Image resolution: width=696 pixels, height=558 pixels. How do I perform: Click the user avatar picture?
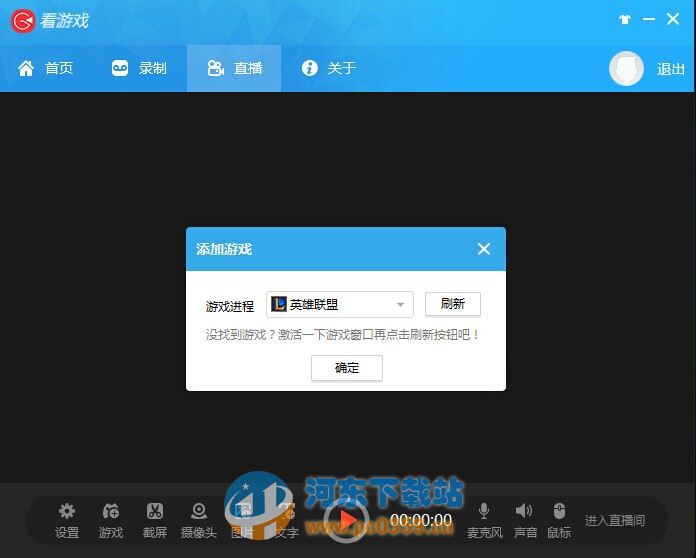pyautogui.click(x=626, y=68)
